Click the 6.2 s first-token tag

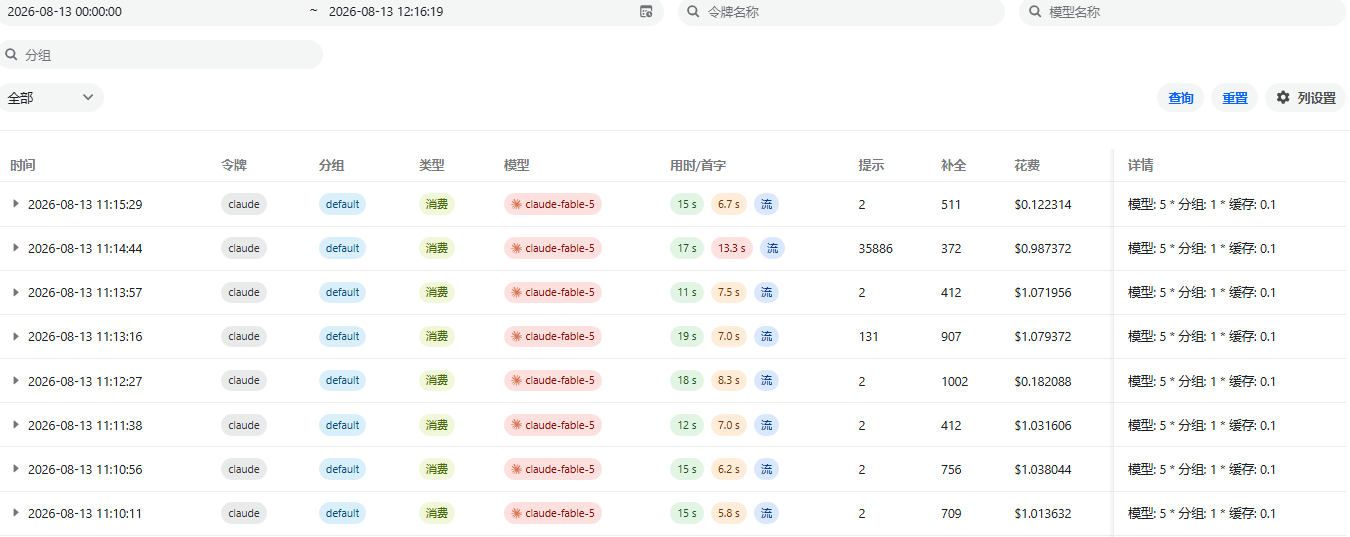729,469
